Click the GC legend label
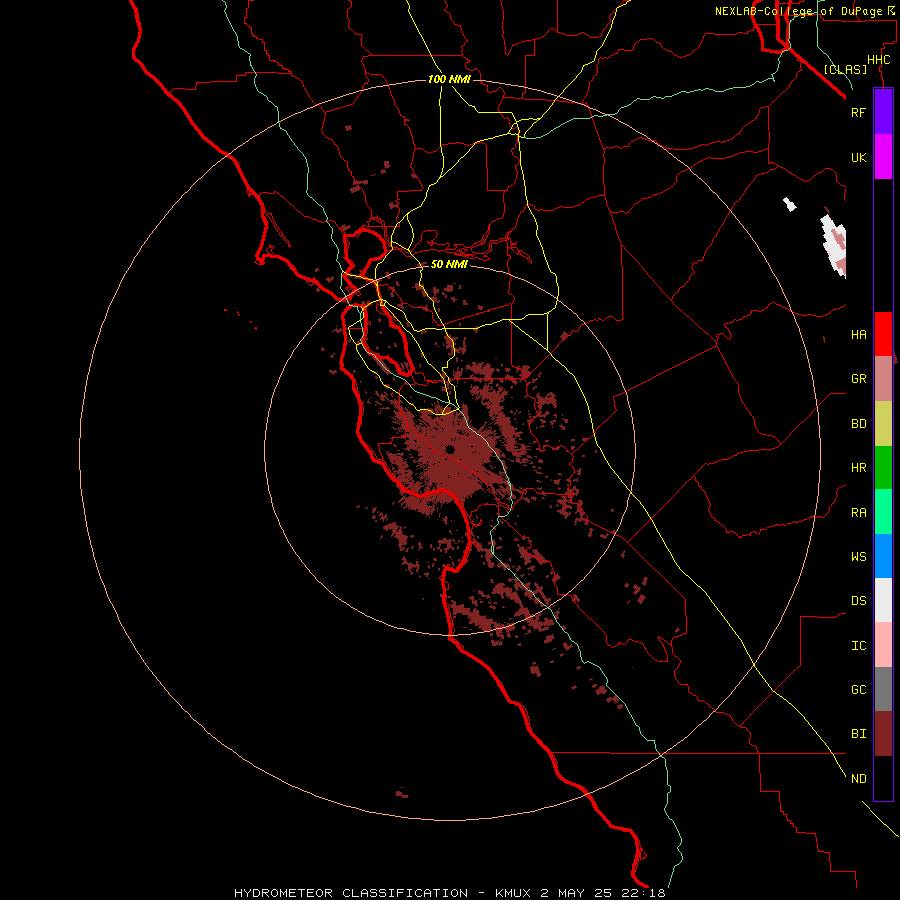Viewport: 900px width, 900px height. tap(858, 690)
